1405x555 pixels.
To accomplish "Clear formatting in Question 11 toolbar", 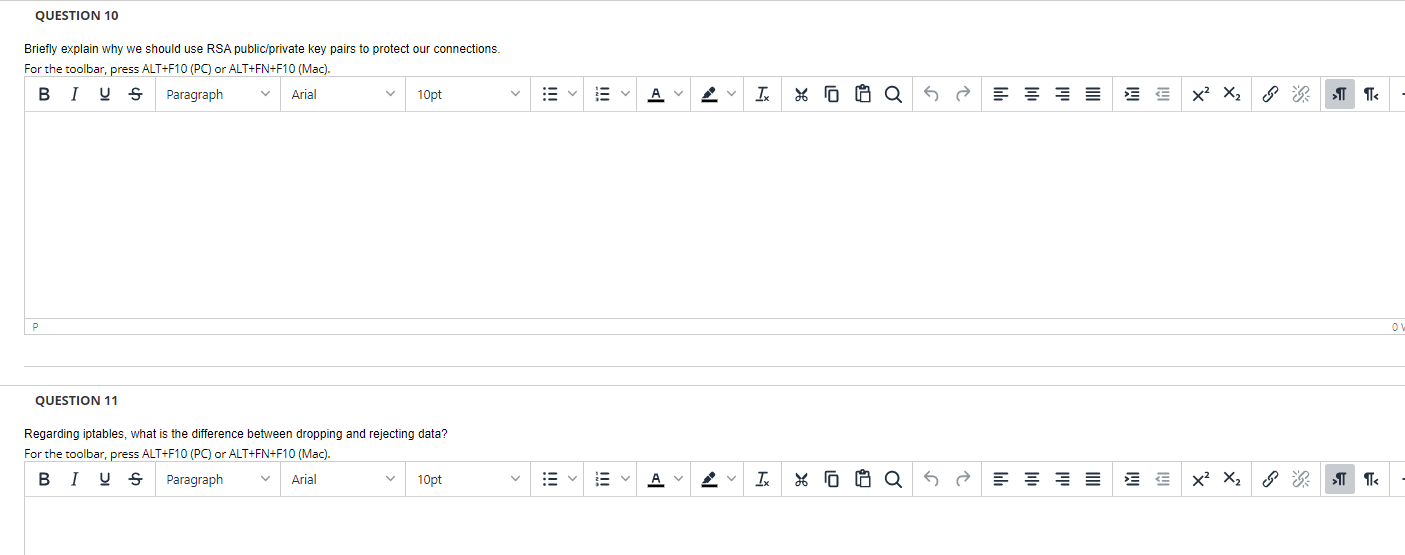I will click(x=762, y=479).
